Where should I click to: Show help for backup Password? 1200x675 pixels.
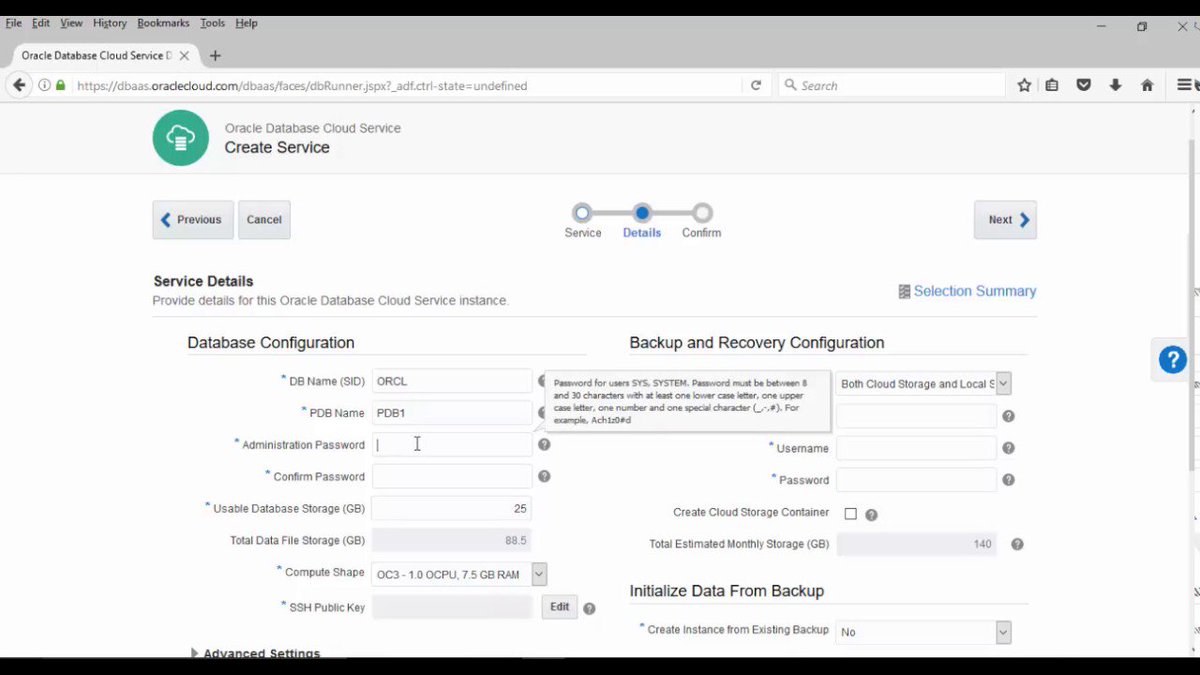pyautogui.click(x=1008, y=480)
